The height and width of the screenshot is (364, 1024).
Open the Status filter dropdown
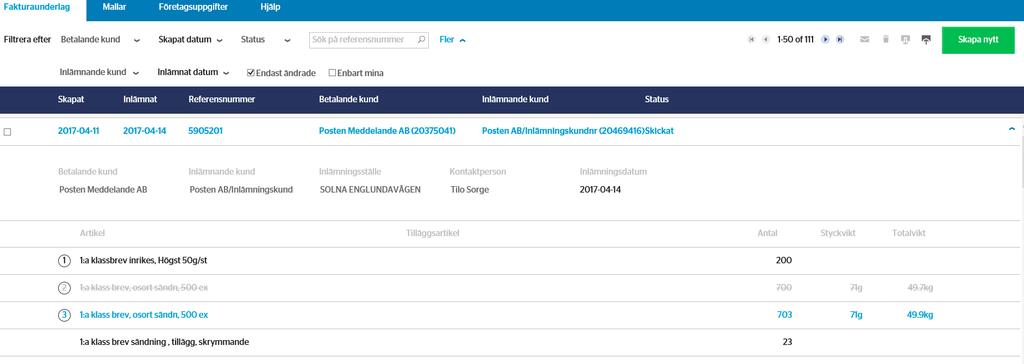[265, 40]
